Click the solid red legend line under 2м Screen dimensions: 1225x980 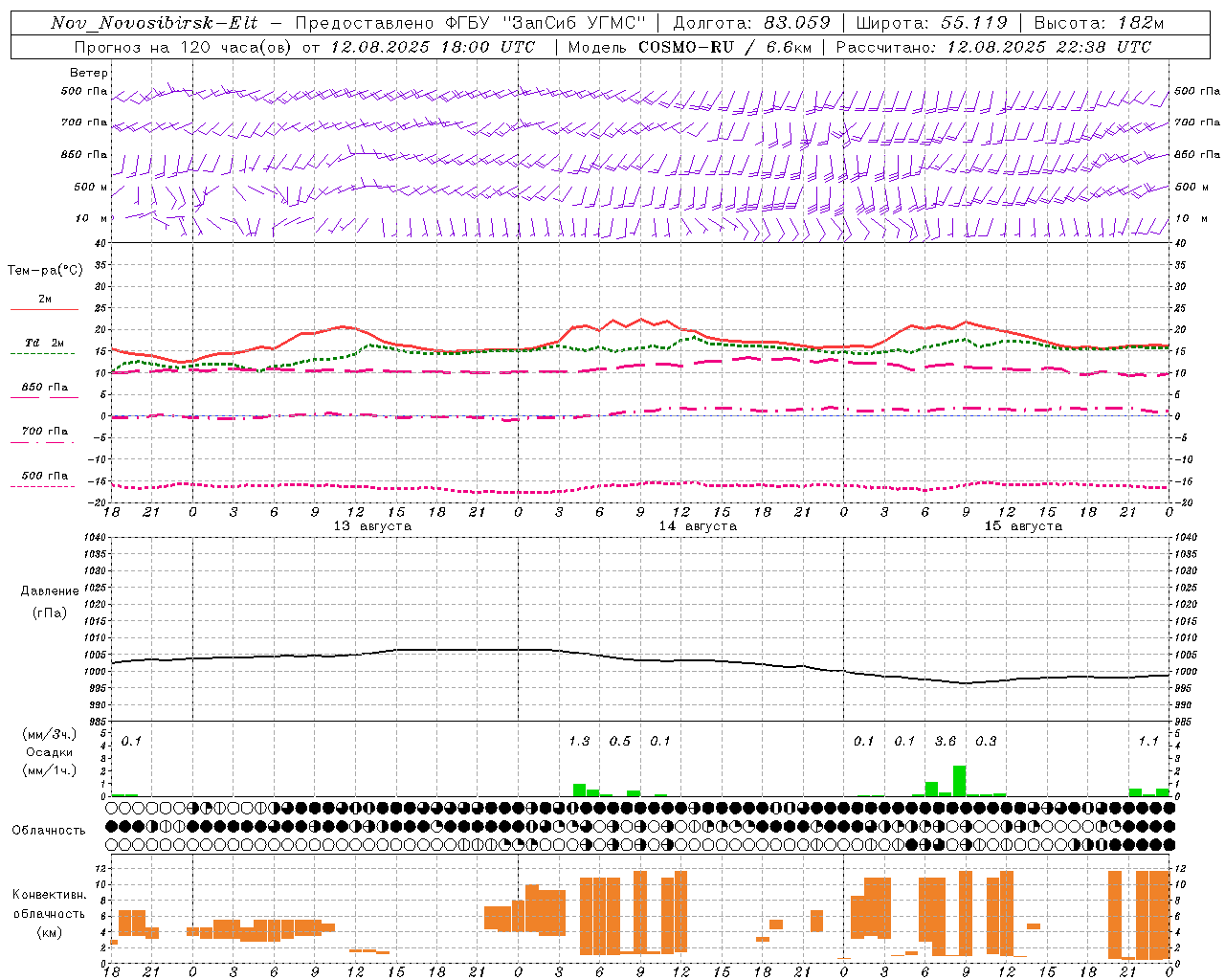coord(44,309)
